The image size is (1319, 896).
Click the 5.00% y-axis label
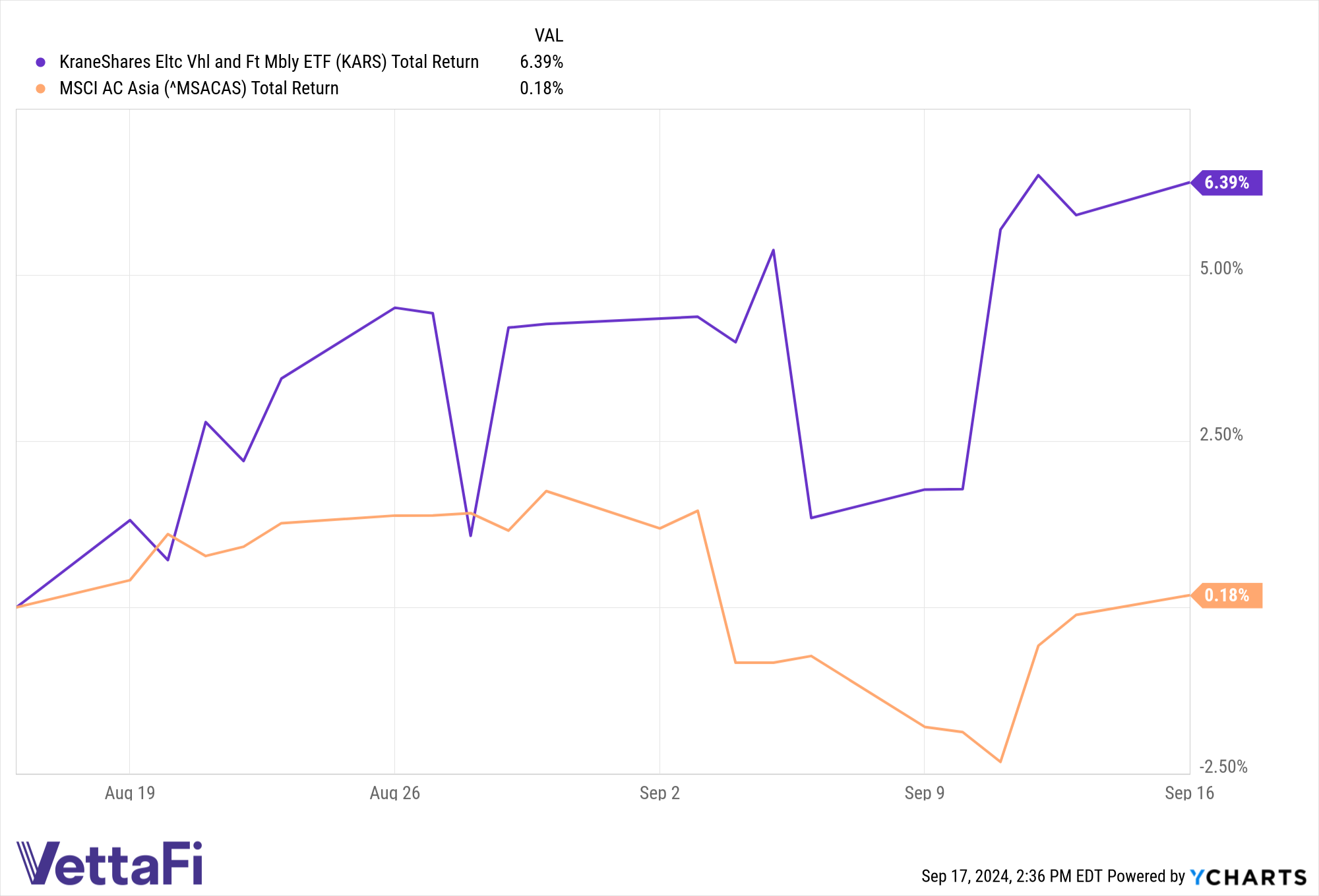(x=1221, y=268)
